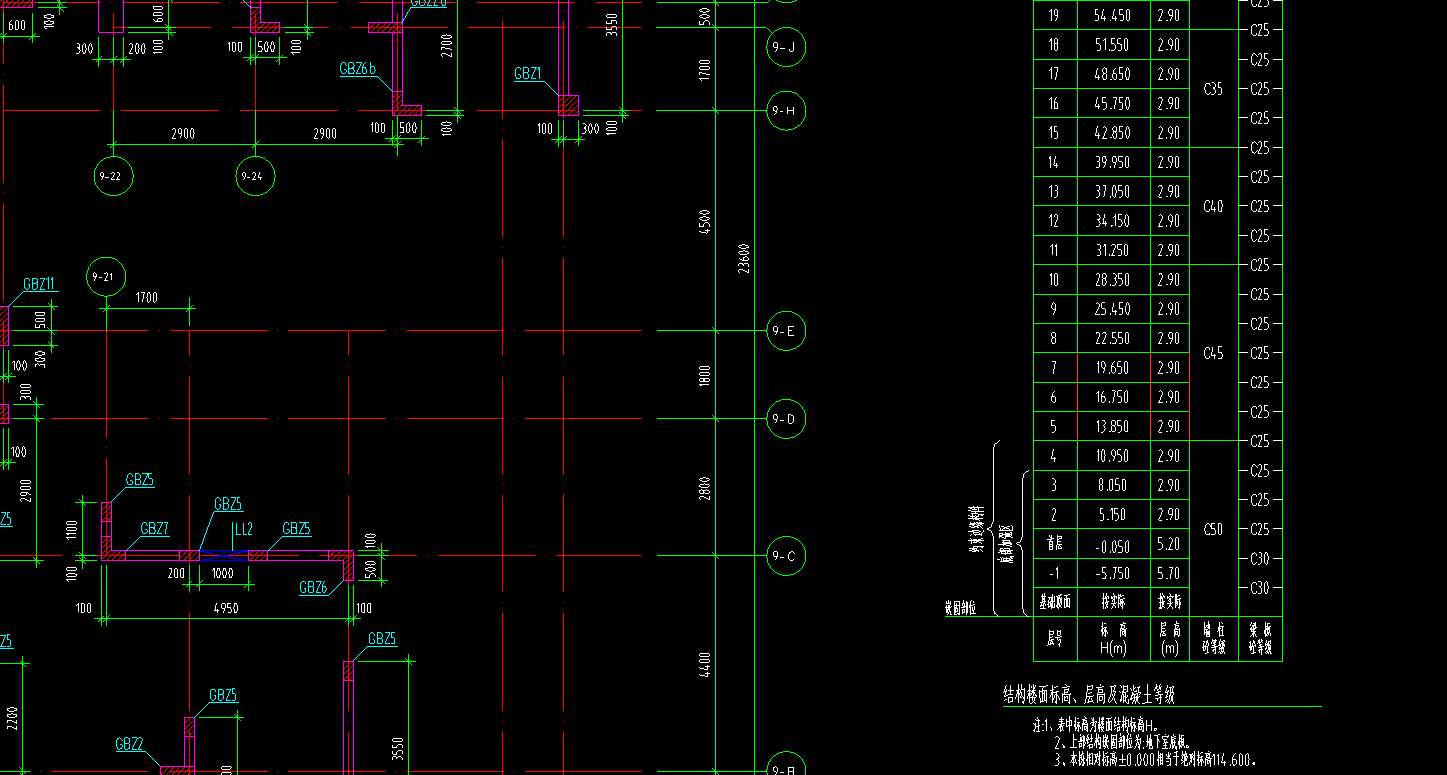Select elevation cell -0.050 in the table
This screenshot has width=1447, height=775.
pyautogui.click(x=1113, y=544)
